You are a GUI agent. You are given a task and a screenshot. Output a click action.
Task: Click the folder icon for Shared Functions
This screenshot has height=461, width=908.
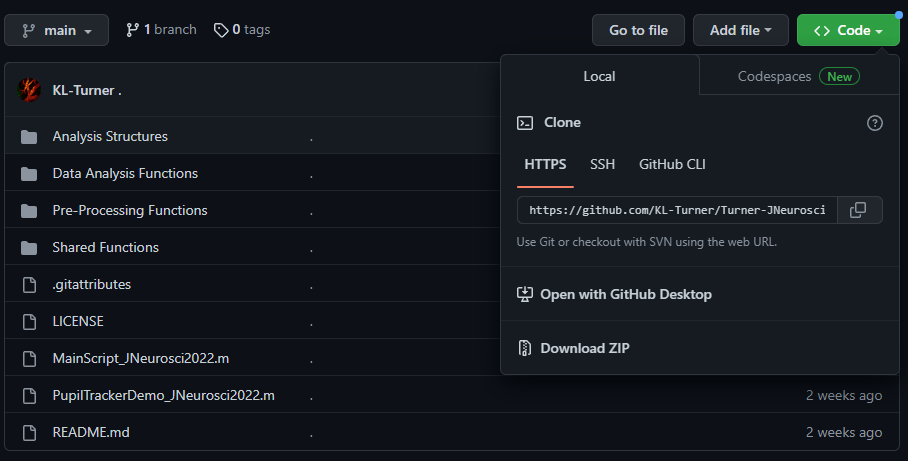click(29, 248)
